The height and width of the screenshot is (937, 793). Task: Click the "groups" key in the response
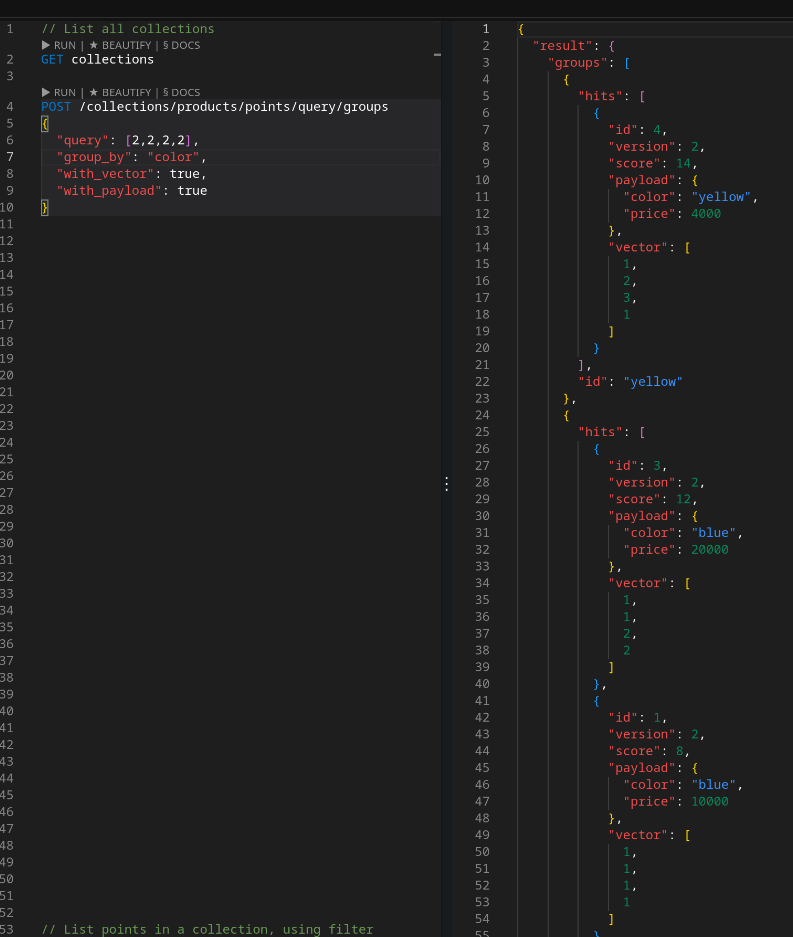coord(578,63)
